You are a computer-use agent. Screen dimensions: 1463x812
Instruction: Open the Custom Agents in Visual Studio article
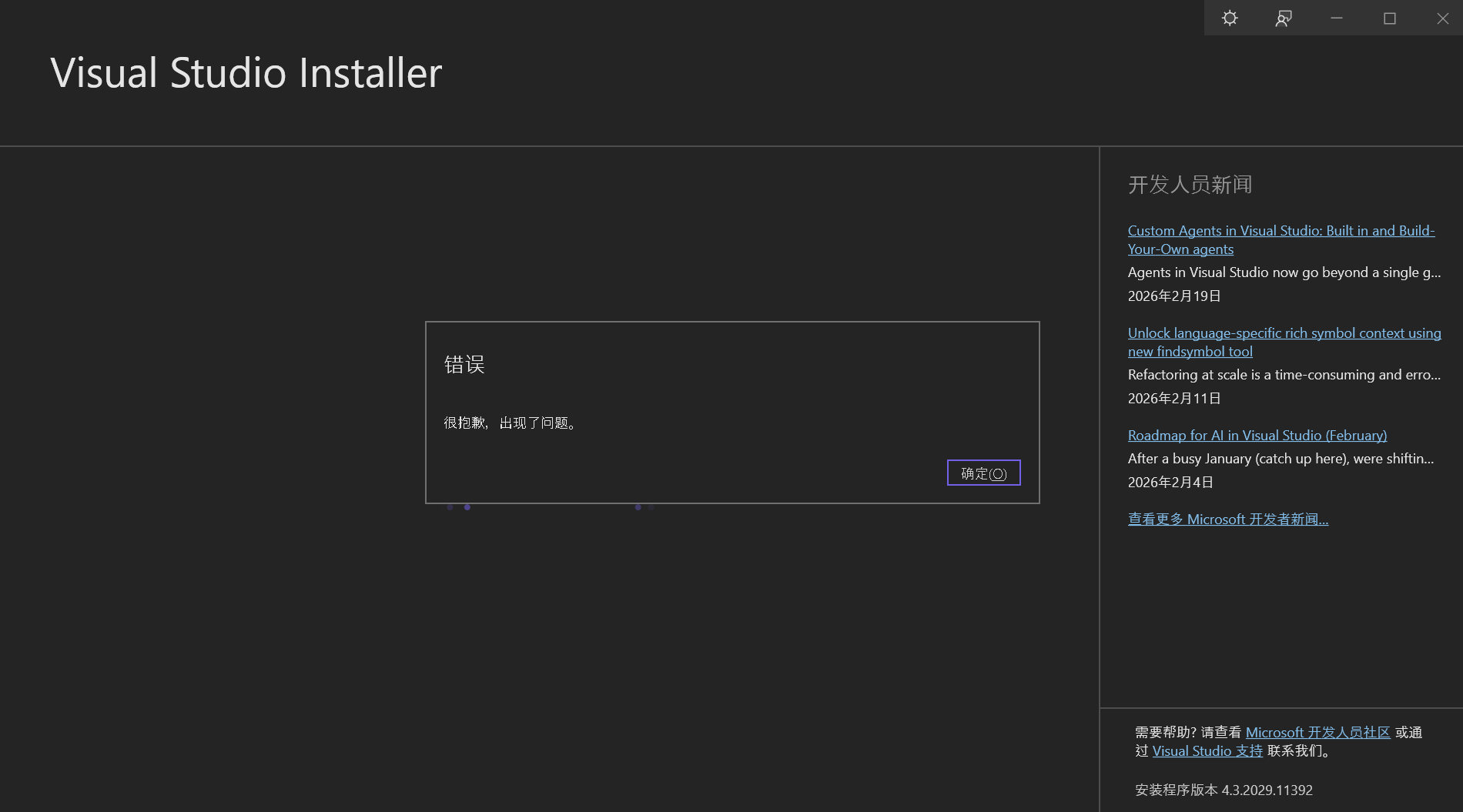[x=1281, y=239]
